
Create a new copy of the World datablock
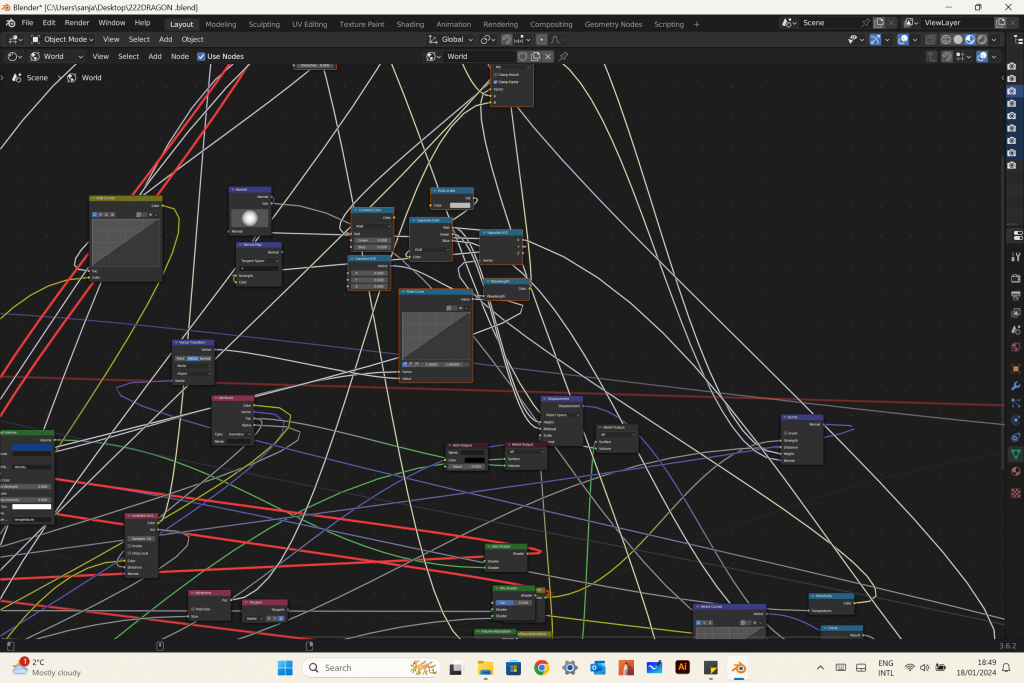pos(536,56)
